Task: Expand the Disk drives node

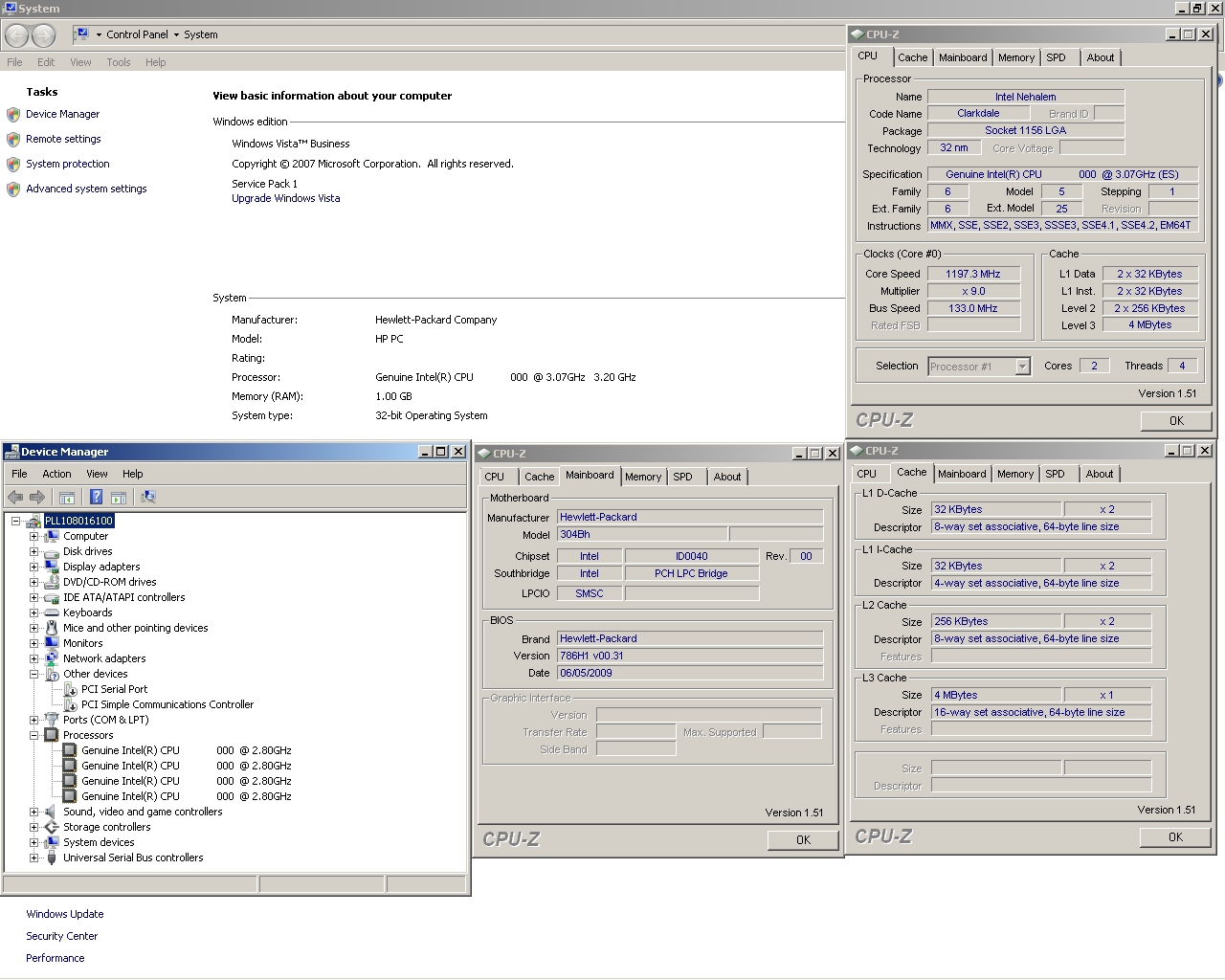Action: pos(33,551)
